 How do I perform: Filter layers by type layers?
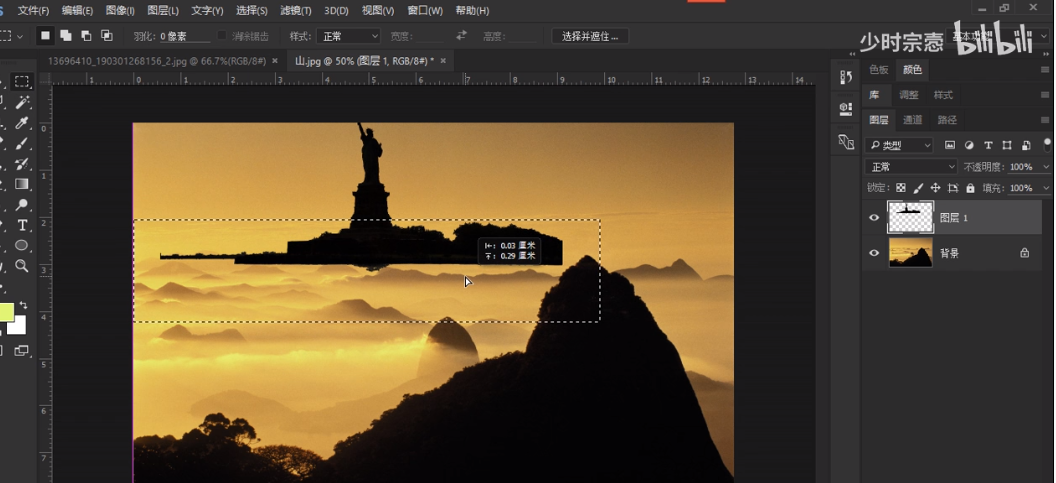click(988, 145)
